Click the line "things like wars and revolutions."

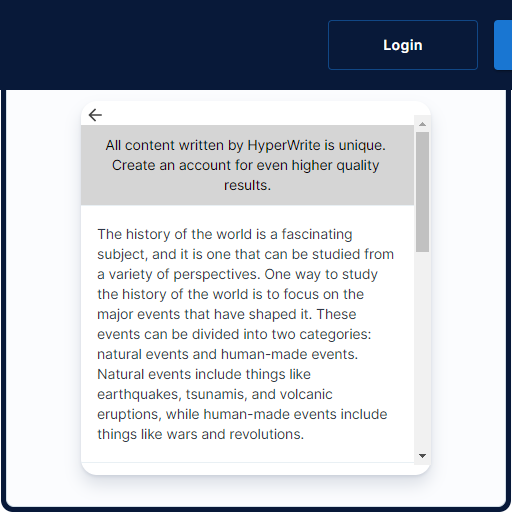[x=201, y=434]
